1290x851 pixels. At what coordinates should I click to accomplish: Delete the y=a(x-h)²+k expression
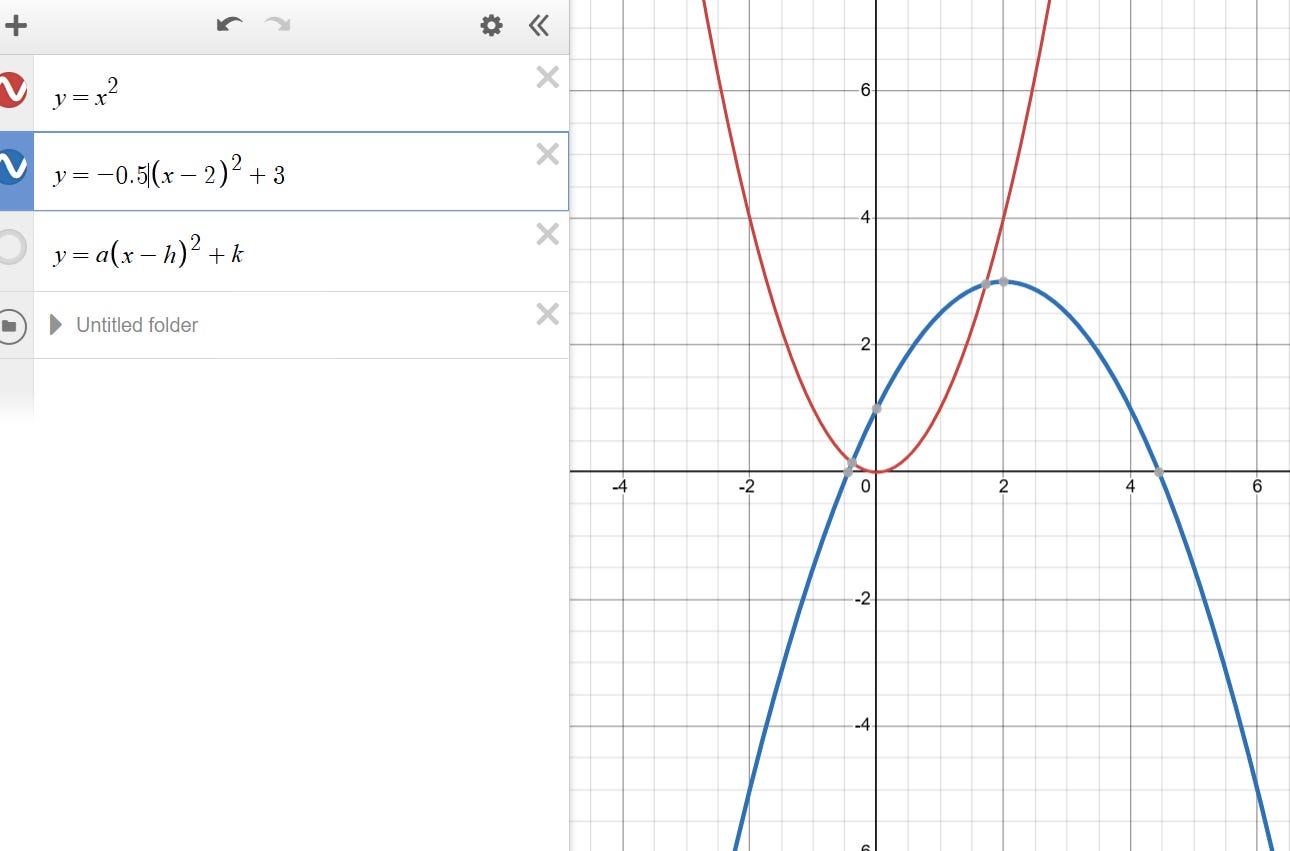click(547, 234)
